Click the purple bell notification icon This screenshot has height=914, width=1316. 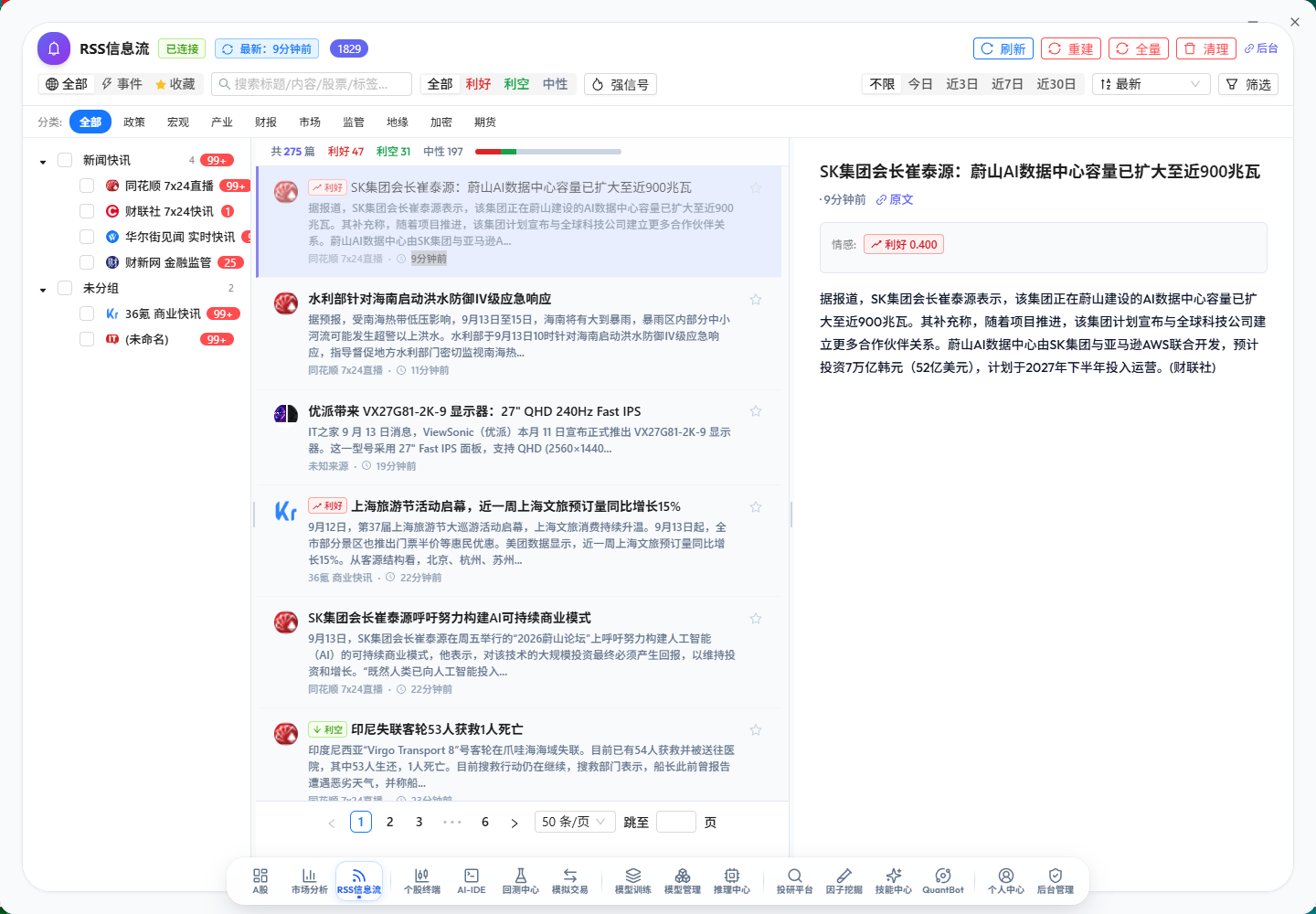54,48
